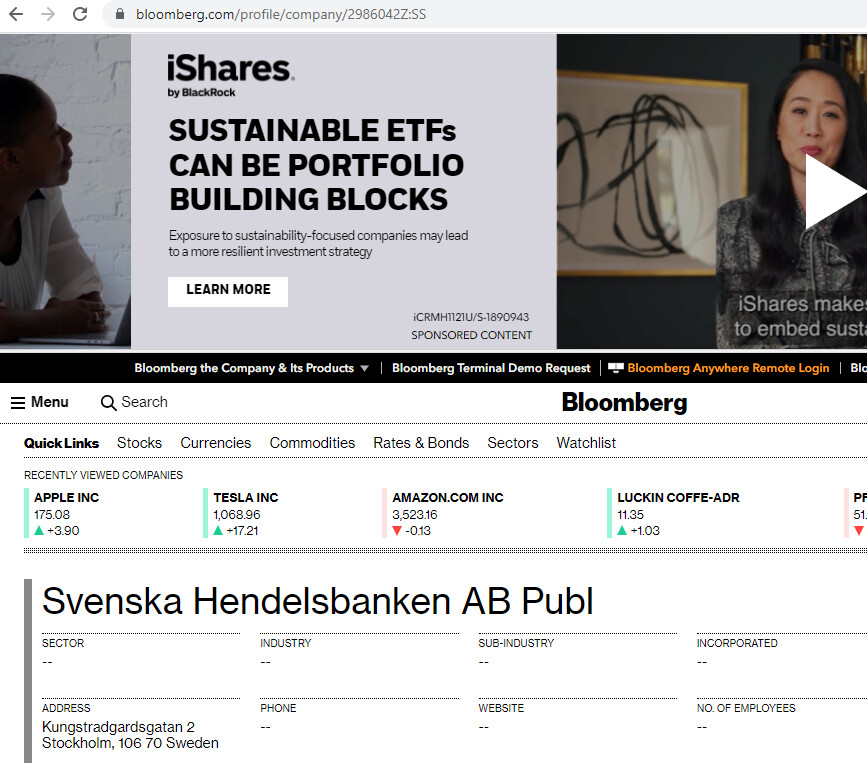Open the APPLE INC recently viewed company
The image size is (867, 775).
[x=66, y=497]
